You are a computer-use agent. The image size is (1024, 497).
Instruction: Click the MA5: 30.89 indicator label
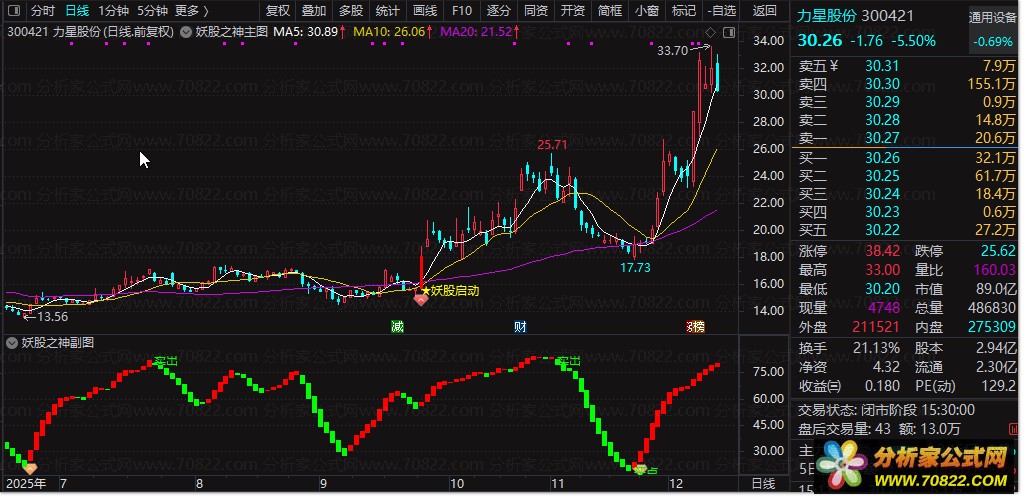click(x=306, y=31)
